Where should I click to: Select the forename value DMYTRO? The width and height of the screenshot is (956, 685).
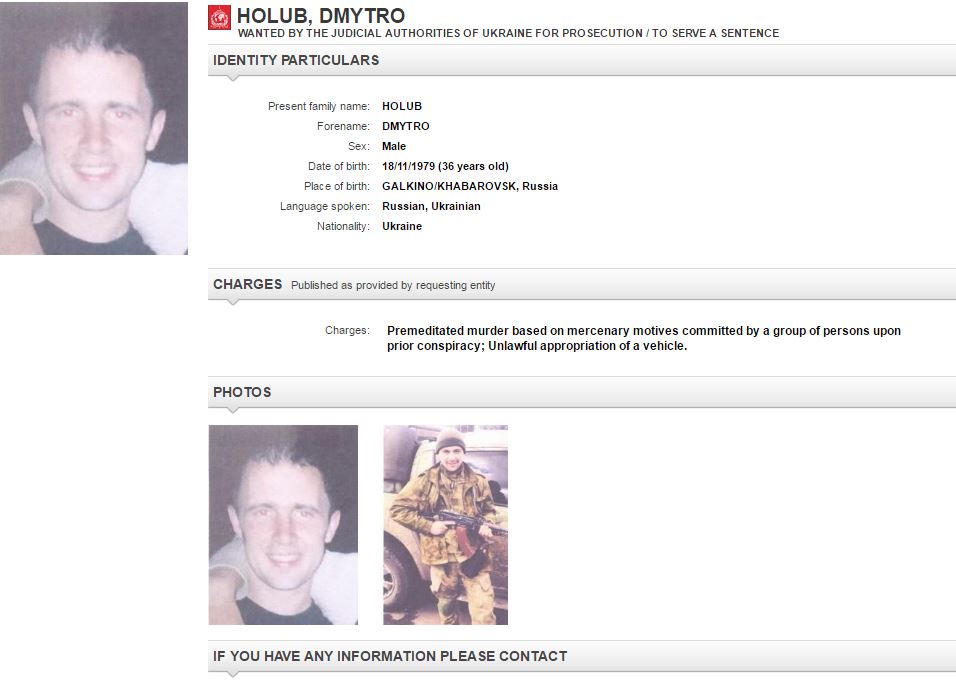pyautogui.click(x=405, y=126)
